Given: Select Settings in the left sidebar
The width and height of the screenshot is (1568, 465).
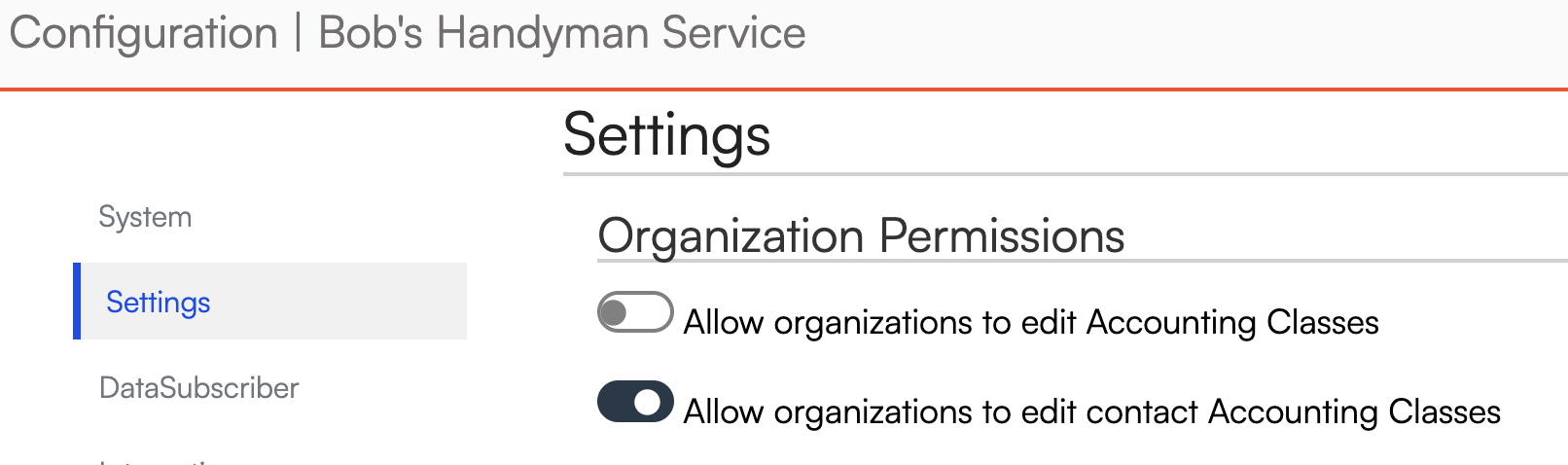Looking at the screenshot, I should (158, 303).
